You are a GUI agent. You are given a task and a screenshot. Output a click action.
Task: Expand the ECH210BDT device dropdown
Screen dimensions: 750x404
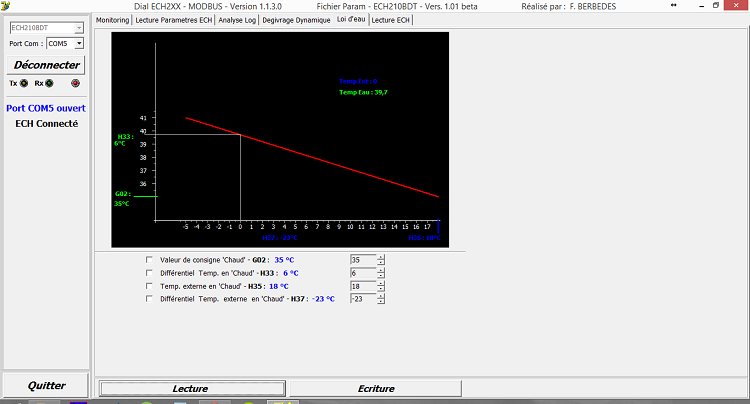point(79,28)
